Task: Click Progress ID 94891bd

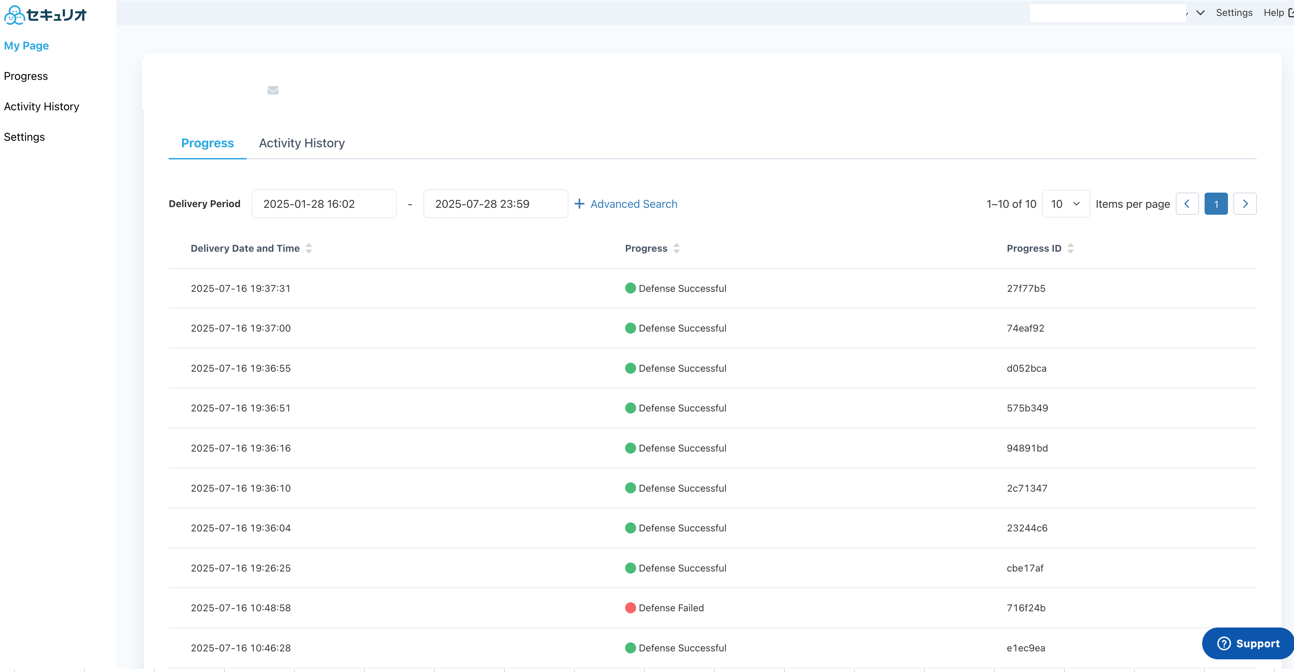Action: point(1028,448)
